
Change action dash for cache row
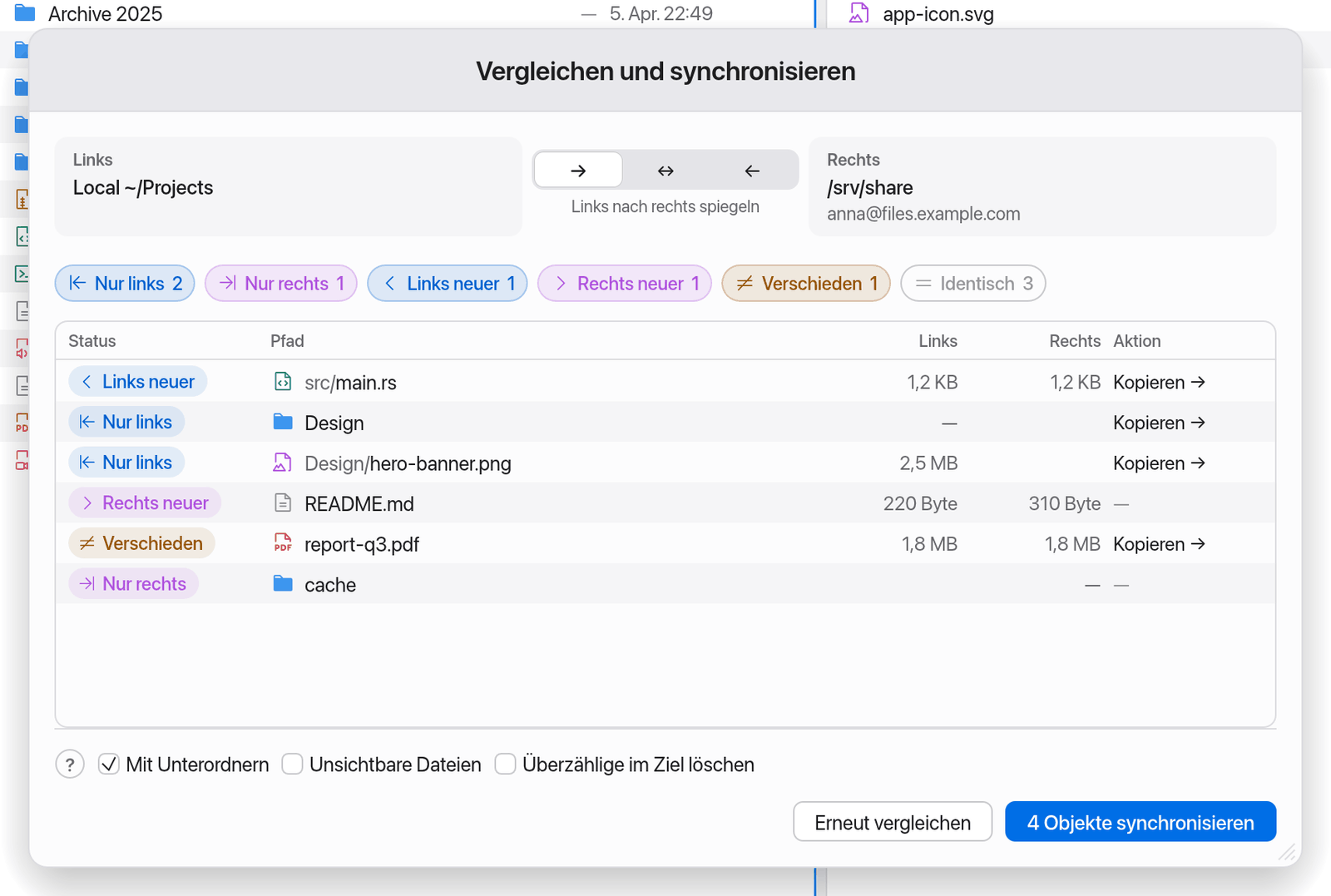(1121, 585)
